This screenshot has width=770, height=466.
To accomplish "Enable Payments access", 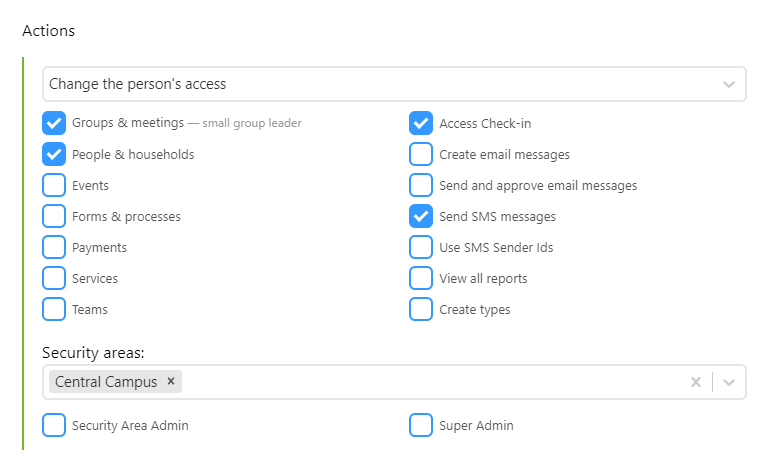I will 54,247.
